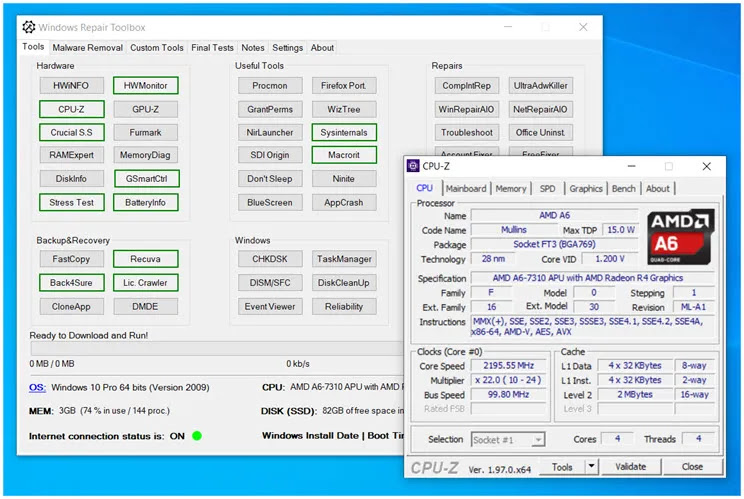This screenshot has width=744, height=499.
Task: Launch WizTree tool
Action: (344, 109)
